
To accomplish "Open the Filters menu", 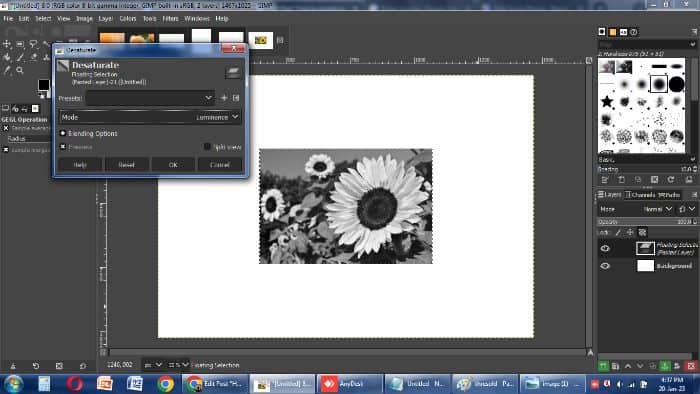I will pyautogui.click(x=170, y=19).
